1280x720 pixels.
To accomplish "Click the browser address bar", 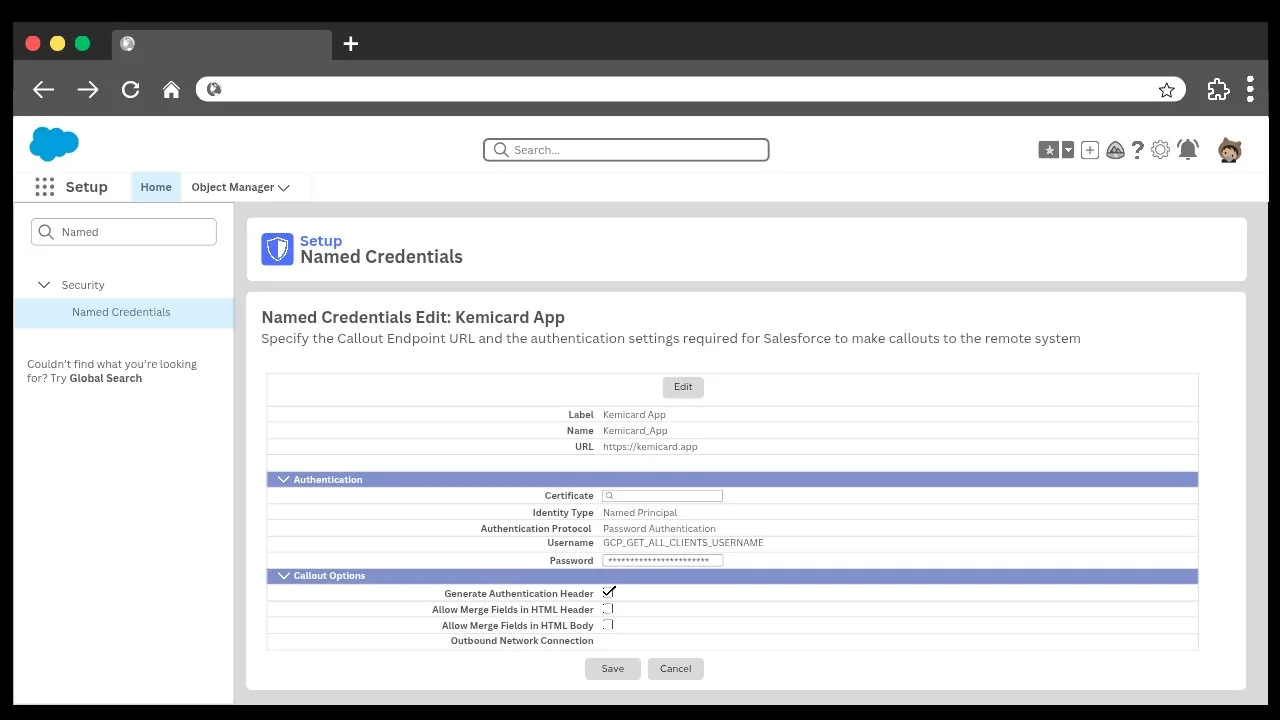I will (x=690, y=89).
